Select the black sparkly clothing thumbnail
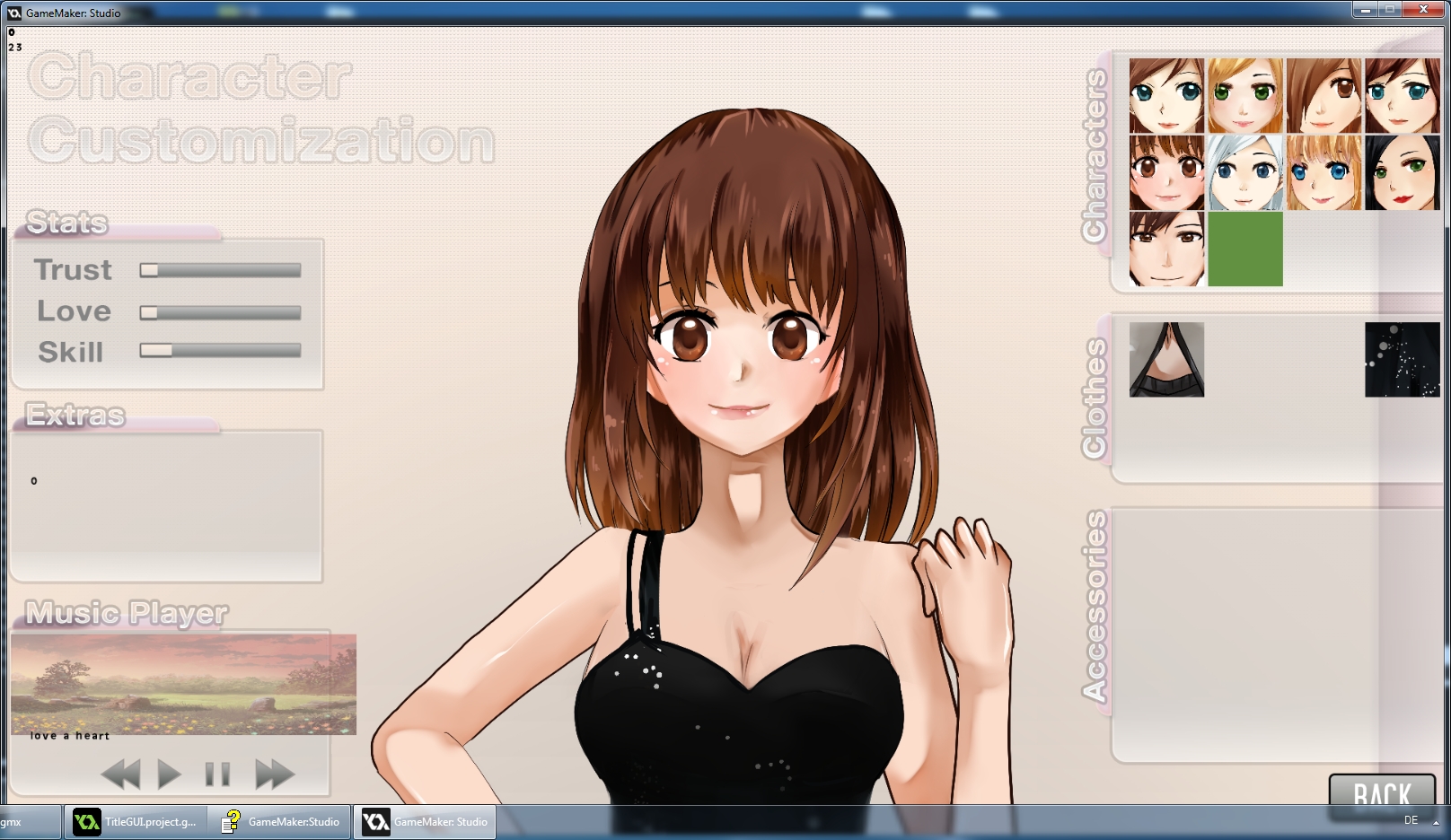Viewport: 1451px width, 840px height. [x=1402, y=360]
